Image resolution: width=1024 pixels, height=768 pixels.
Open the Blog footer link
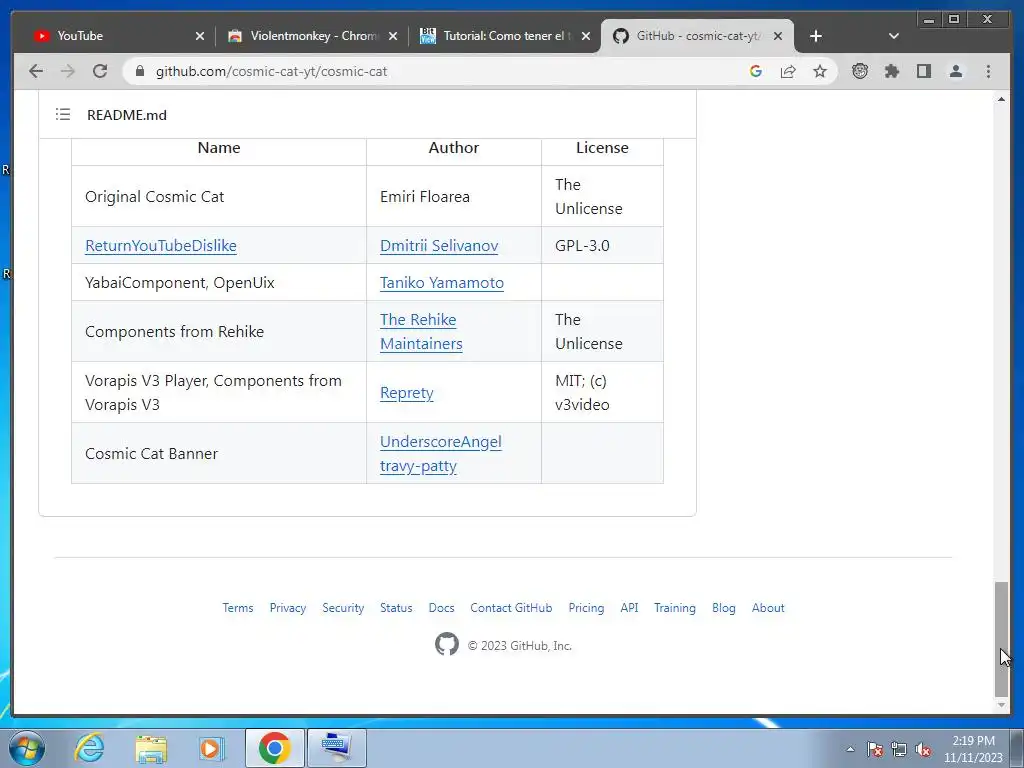(724, 608)
